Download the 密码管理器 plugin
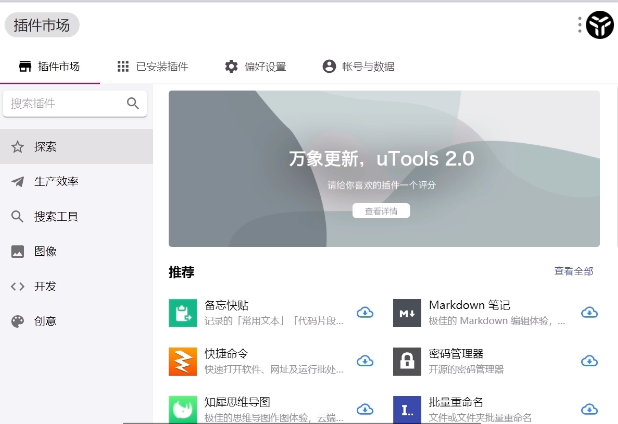Viewport: 618px width, 424px height. pos(589,361)
